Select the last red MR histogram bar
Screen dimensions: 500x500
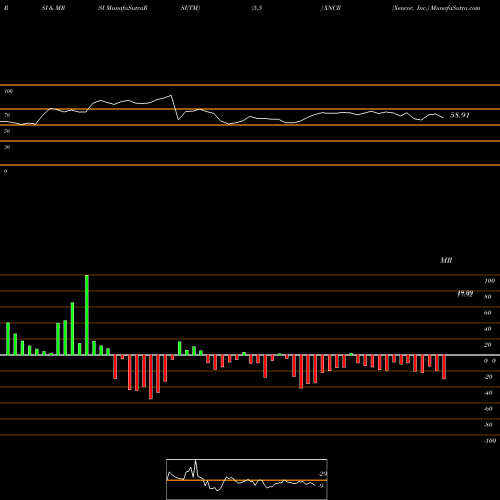click(x=444, y=367)
